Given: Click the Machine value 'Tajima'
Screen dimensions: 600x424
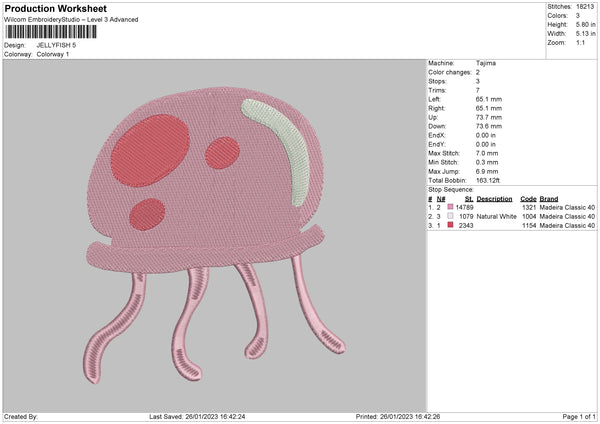Looking at the screenshot, I should coord(486,63).
